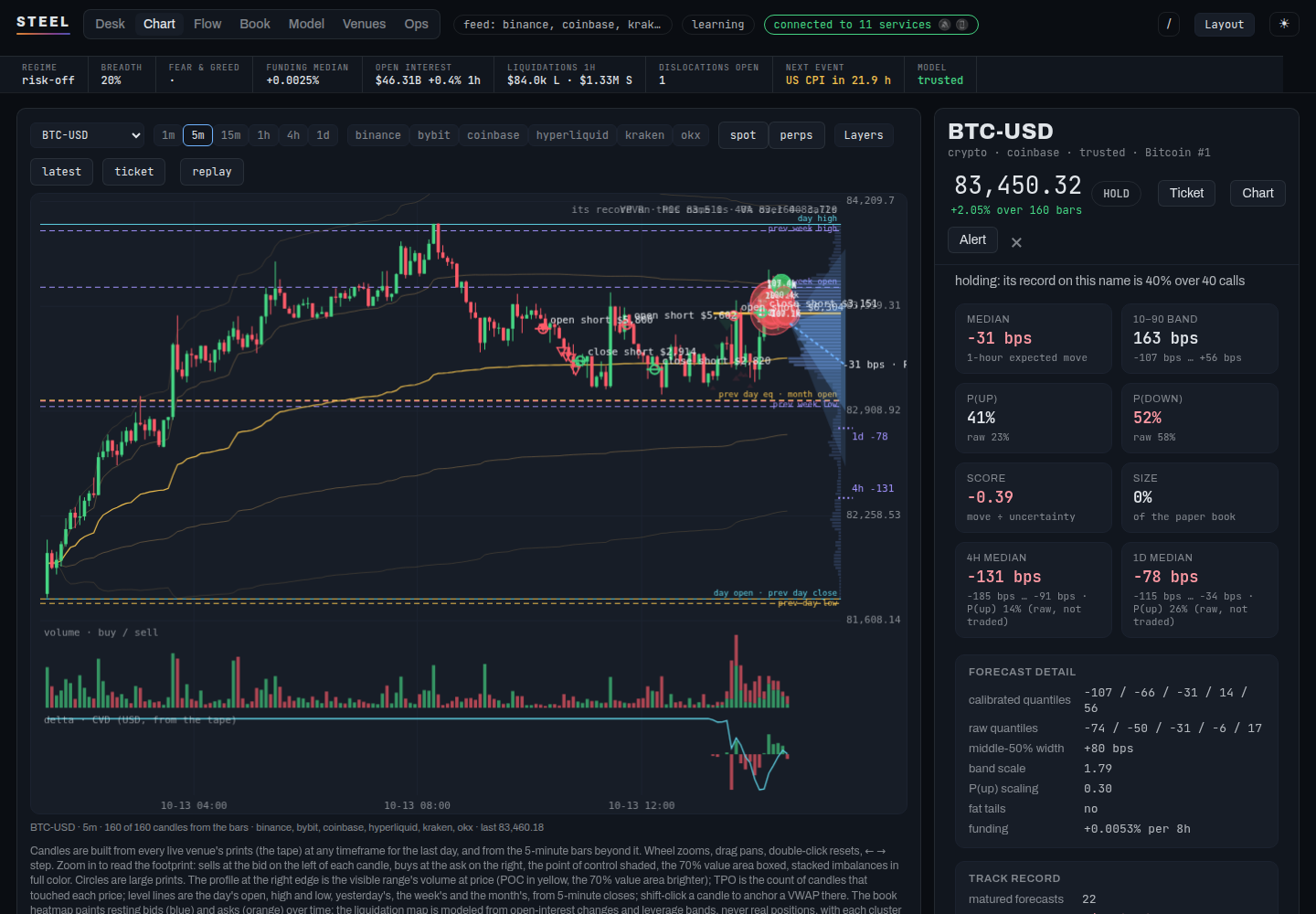Select the 1d timeframe

click(324, 135)
